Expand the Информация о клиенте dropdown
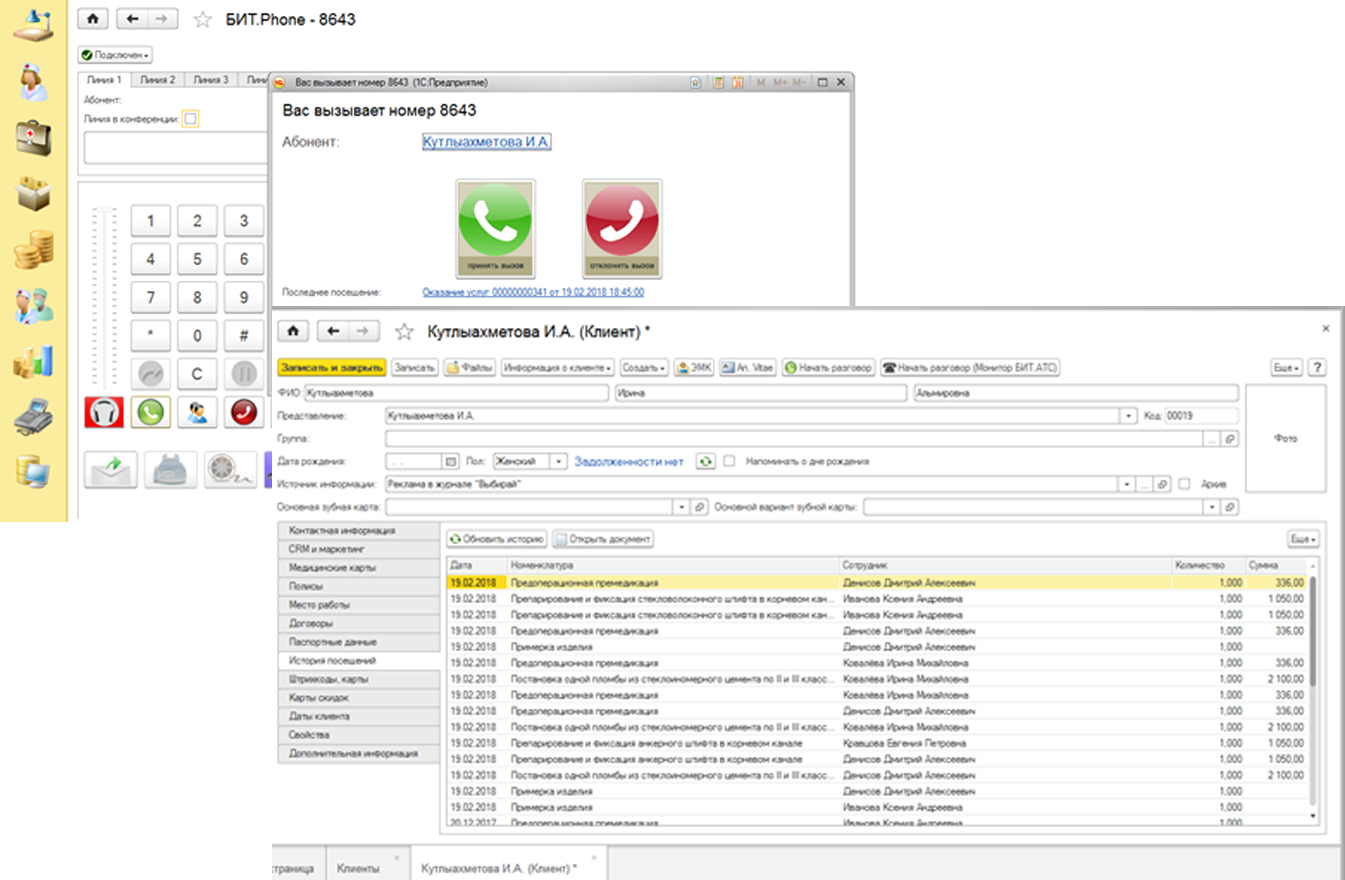 [x=557, y=368]
